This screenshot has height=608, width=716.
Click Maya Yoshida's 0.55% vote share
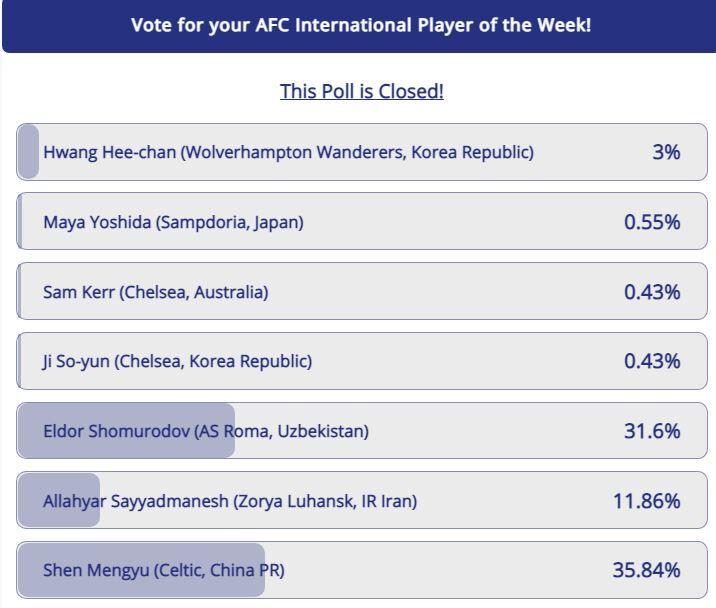click(x=652, y=222)
